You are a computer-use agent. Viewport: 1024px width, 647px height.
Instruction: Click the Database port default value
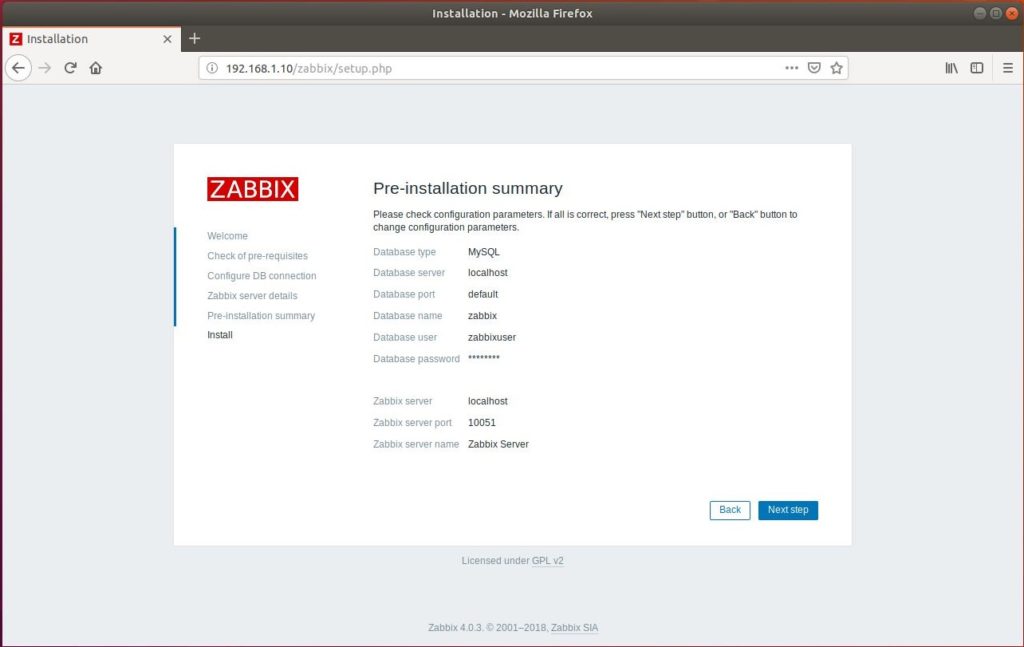tap(483, 294)
